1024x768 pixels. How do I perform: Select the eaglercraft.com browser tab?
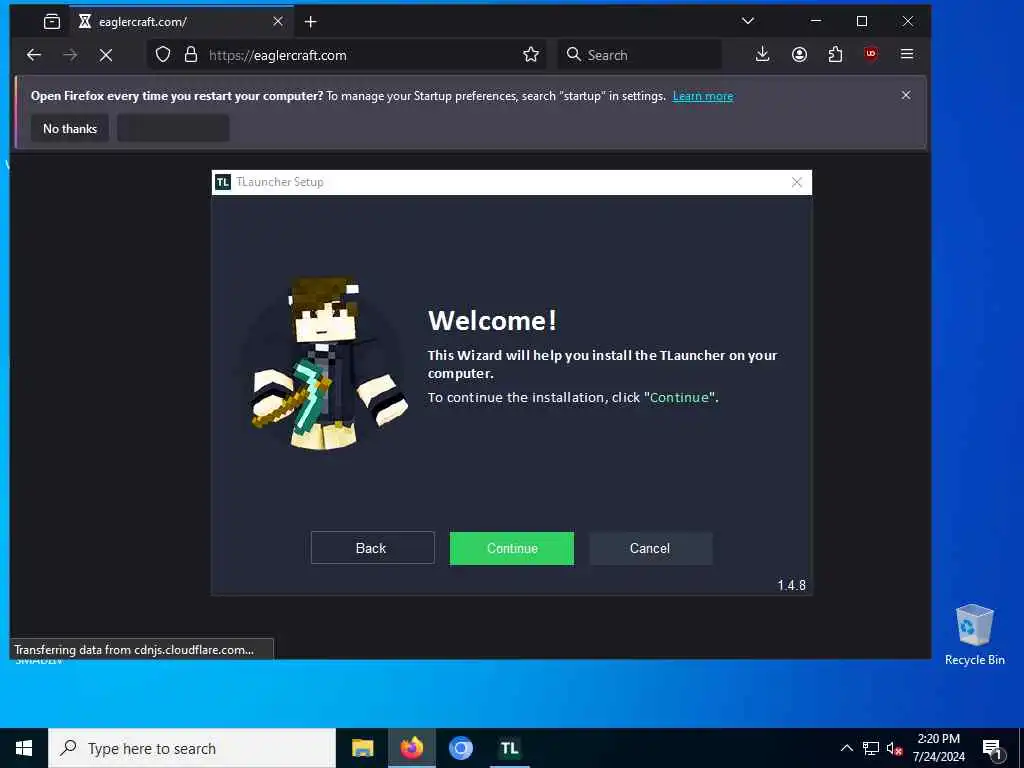coord(181,22)
